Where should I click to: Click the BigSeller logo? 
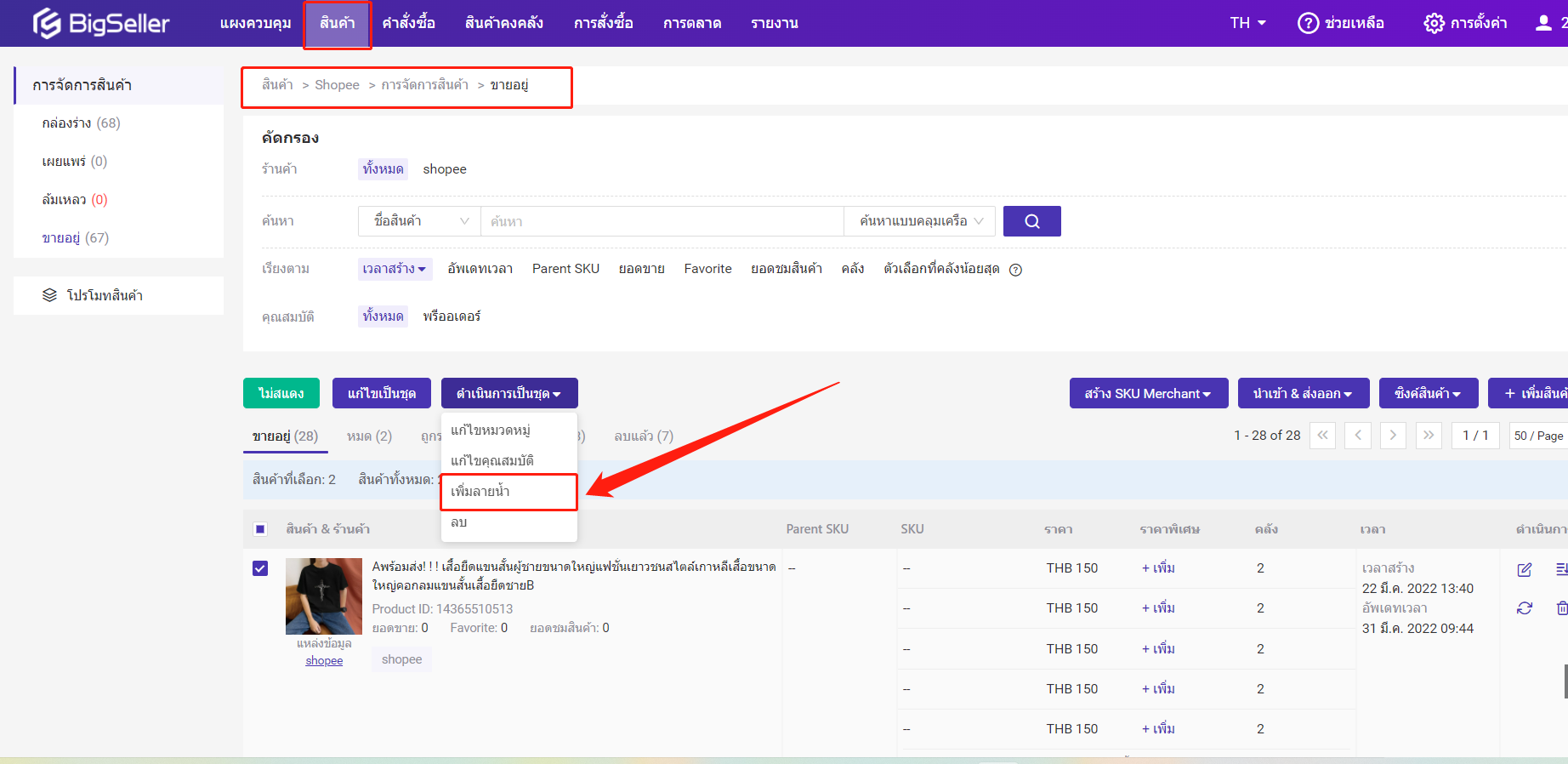coord(101,23)
